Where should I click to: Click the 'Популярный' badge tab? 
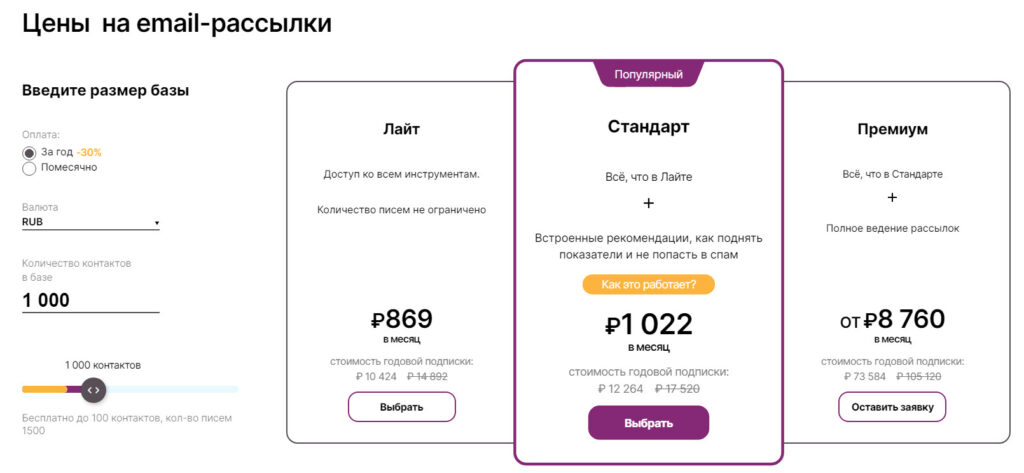648,74
